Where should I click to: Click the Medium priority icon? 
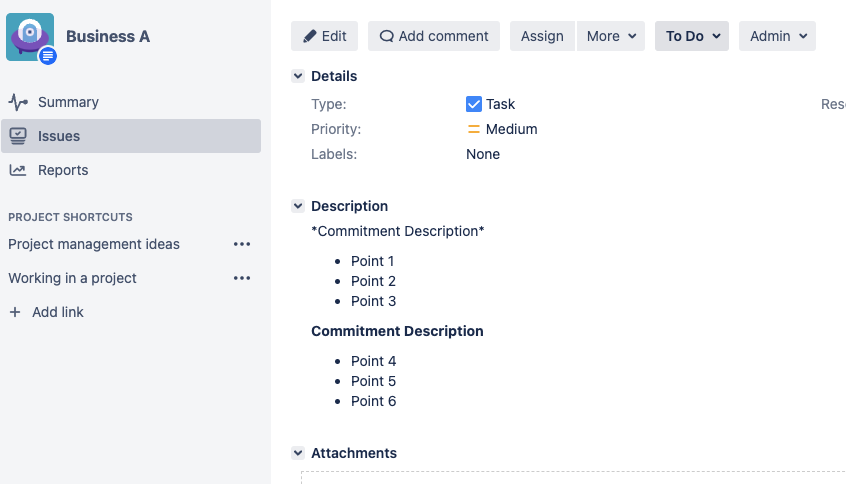coord(474,129)
